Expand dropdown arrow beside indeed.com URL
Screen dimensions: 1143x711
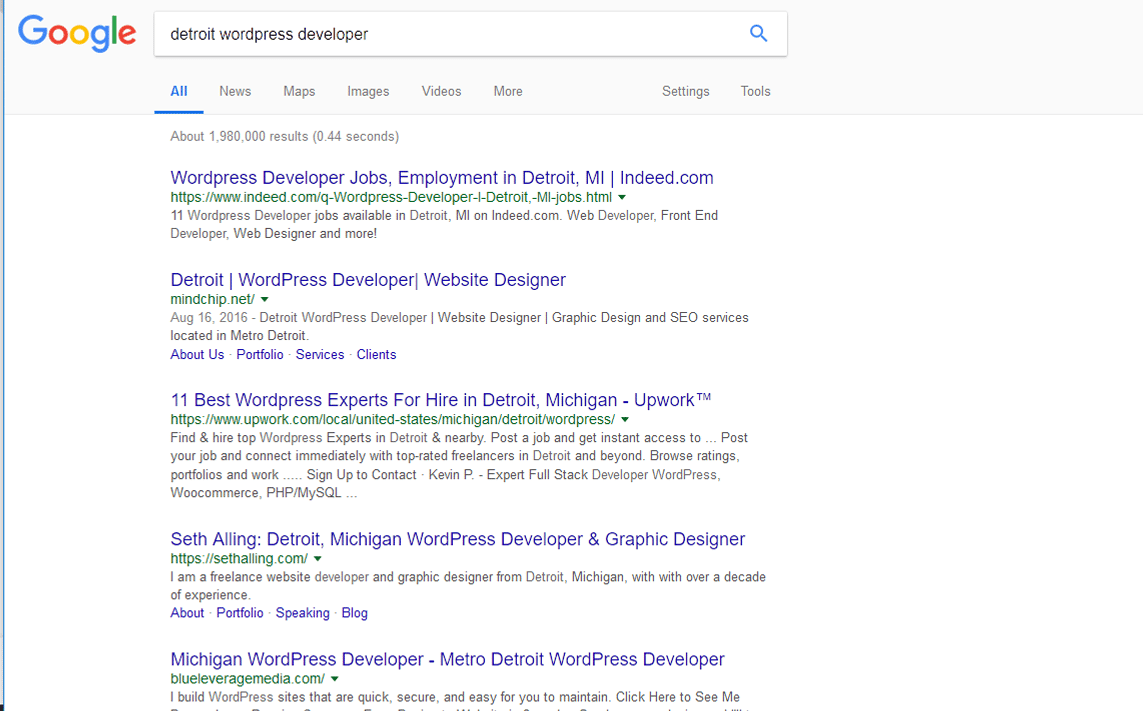622,198
